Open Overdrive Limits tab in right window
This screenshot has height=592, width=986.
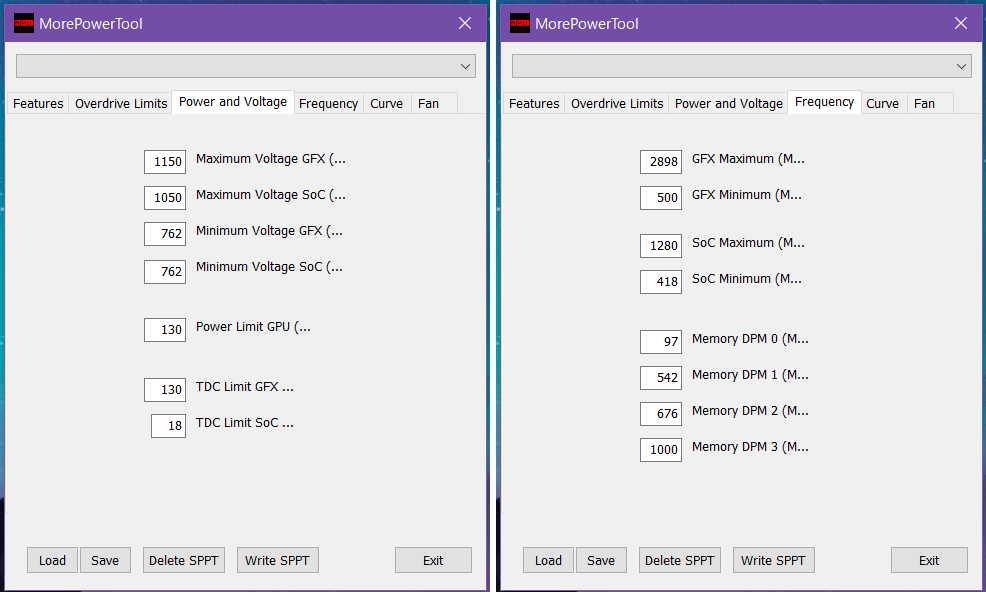click(x=617, y=103)
